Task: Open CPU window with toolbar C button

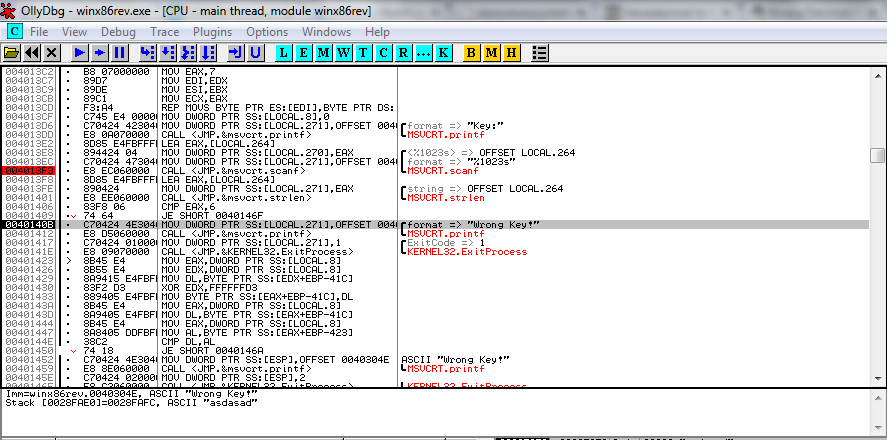Action: [x=384, y=53]
